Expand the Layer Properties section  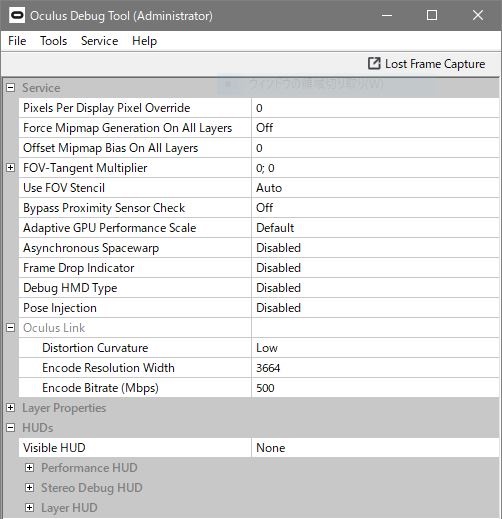pos(11,408)
